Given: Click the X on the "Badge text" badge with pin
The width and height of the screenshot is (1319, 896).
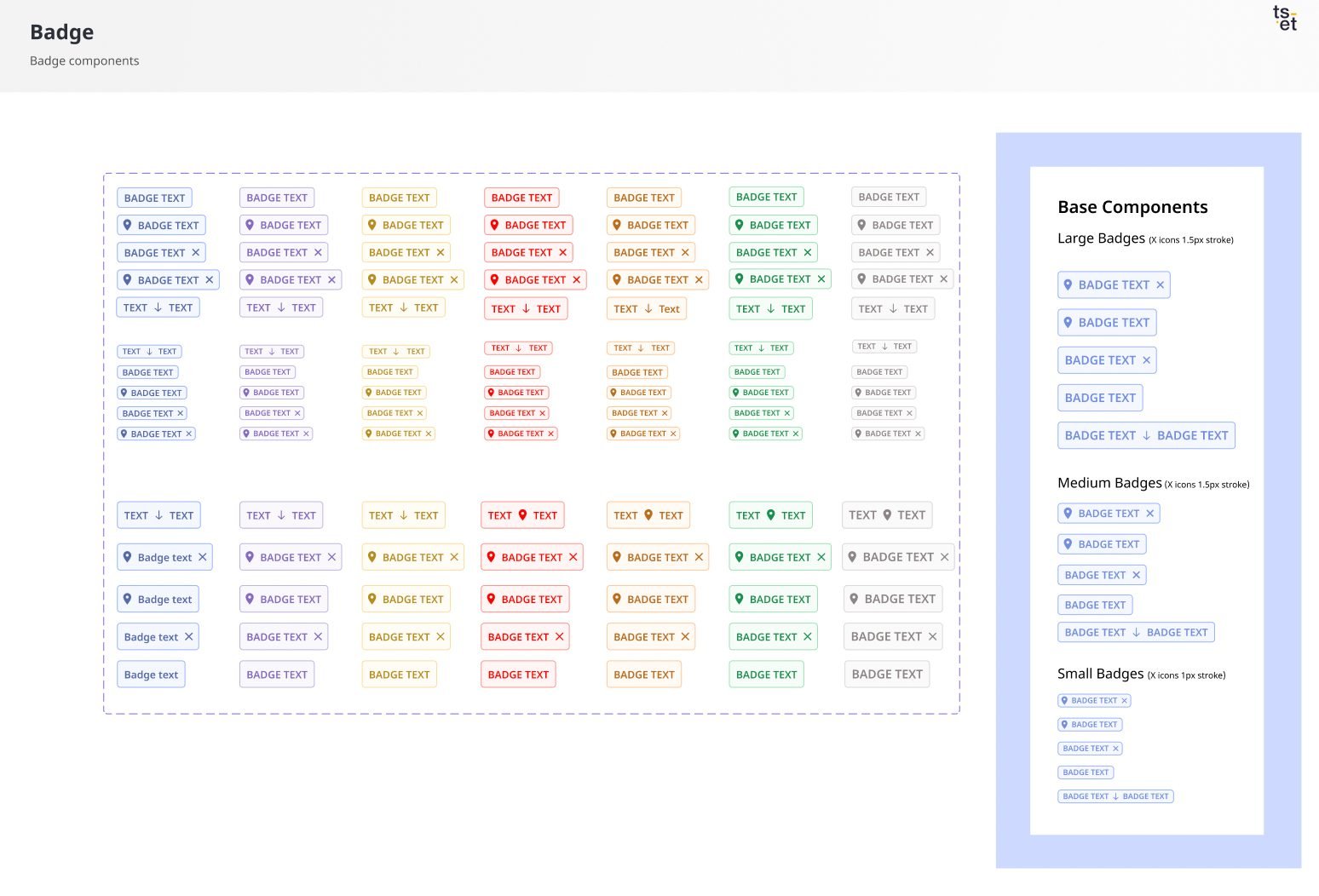Looking at the screenshot, I should pos(203,557).
